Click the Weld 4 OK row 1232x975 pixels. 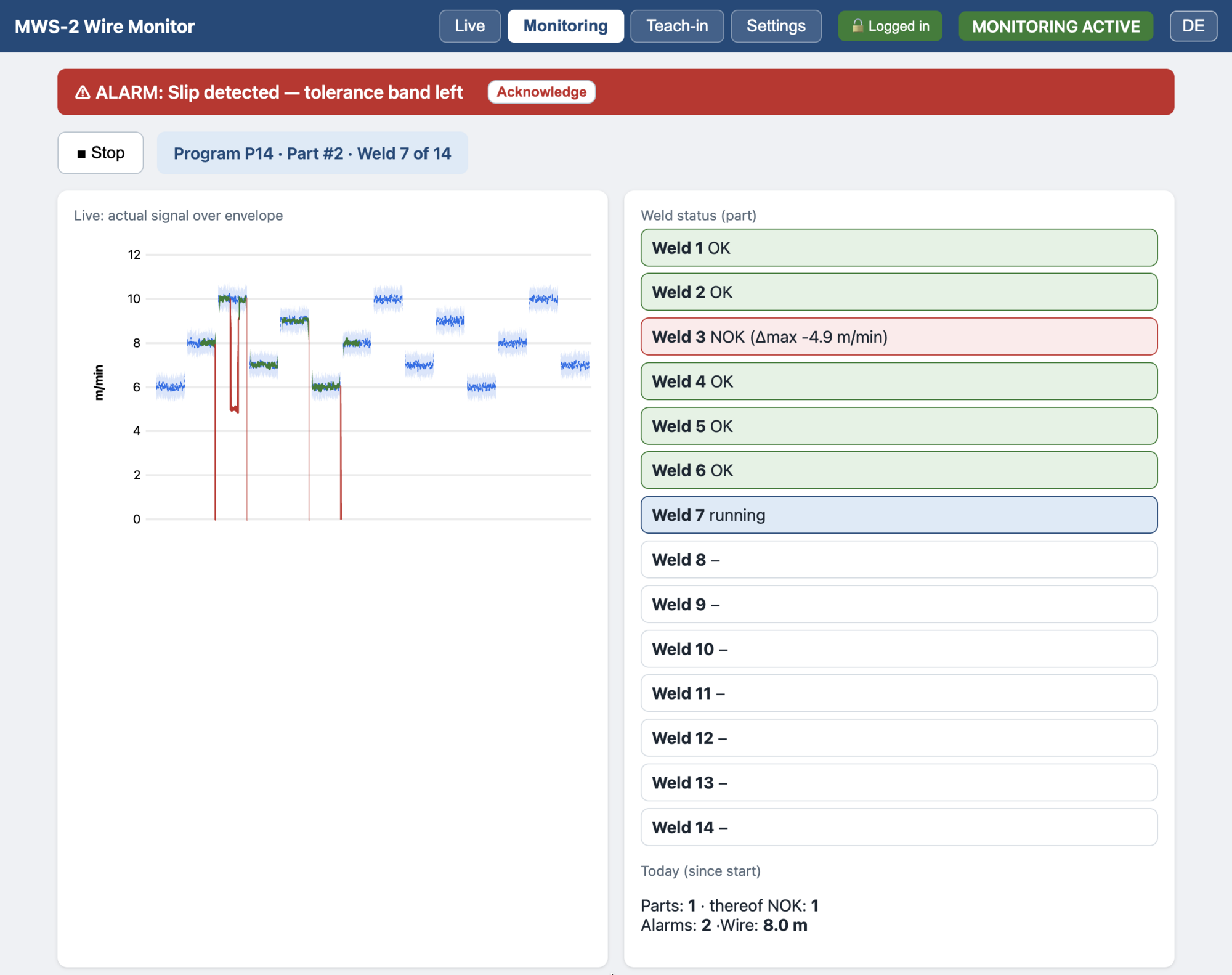899,381
